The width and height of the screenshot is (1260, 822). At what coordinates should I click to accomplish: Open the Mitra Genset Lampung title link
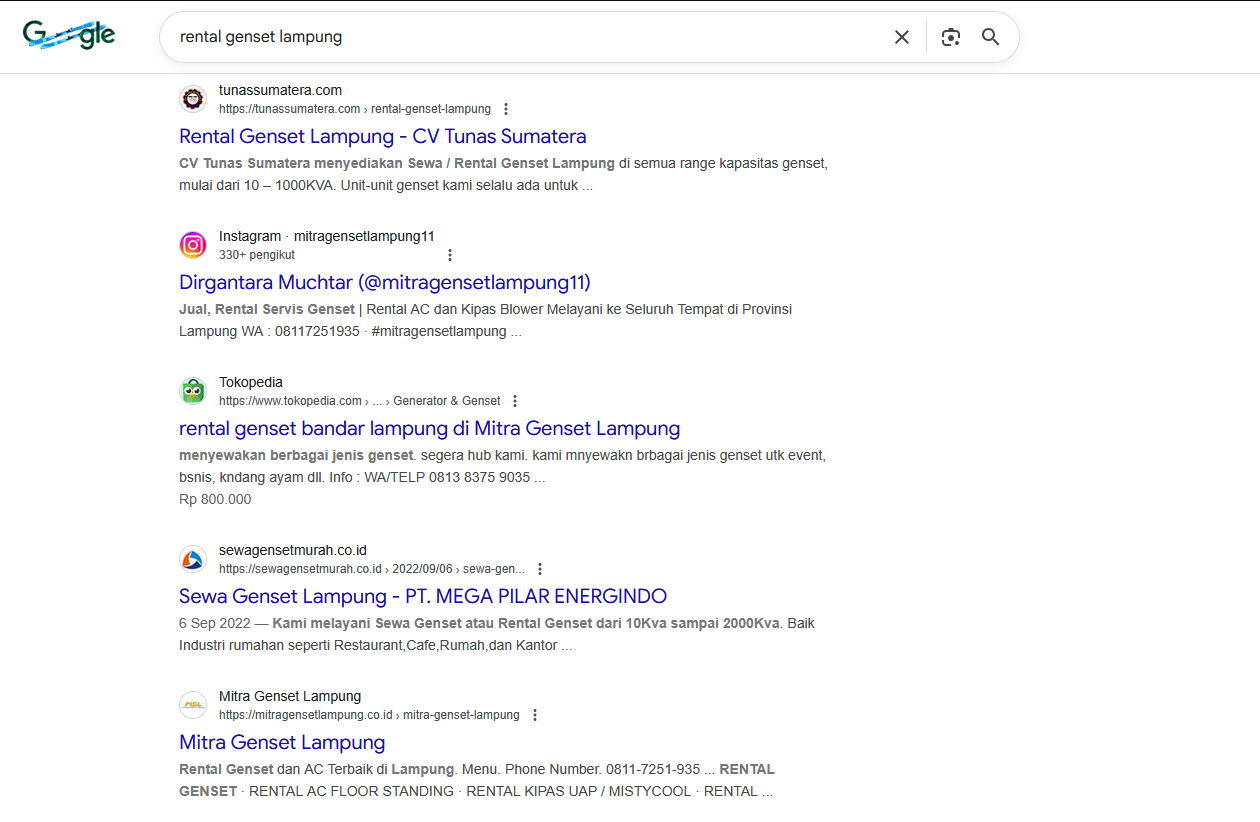click(282, 742)
